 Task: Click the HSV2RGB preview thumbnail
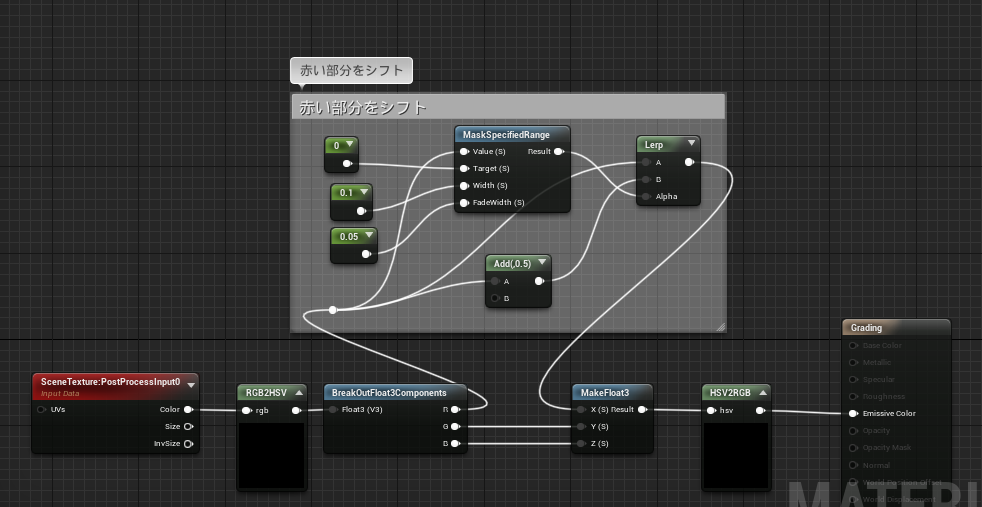pyautogui.click(x=736, y=456)
